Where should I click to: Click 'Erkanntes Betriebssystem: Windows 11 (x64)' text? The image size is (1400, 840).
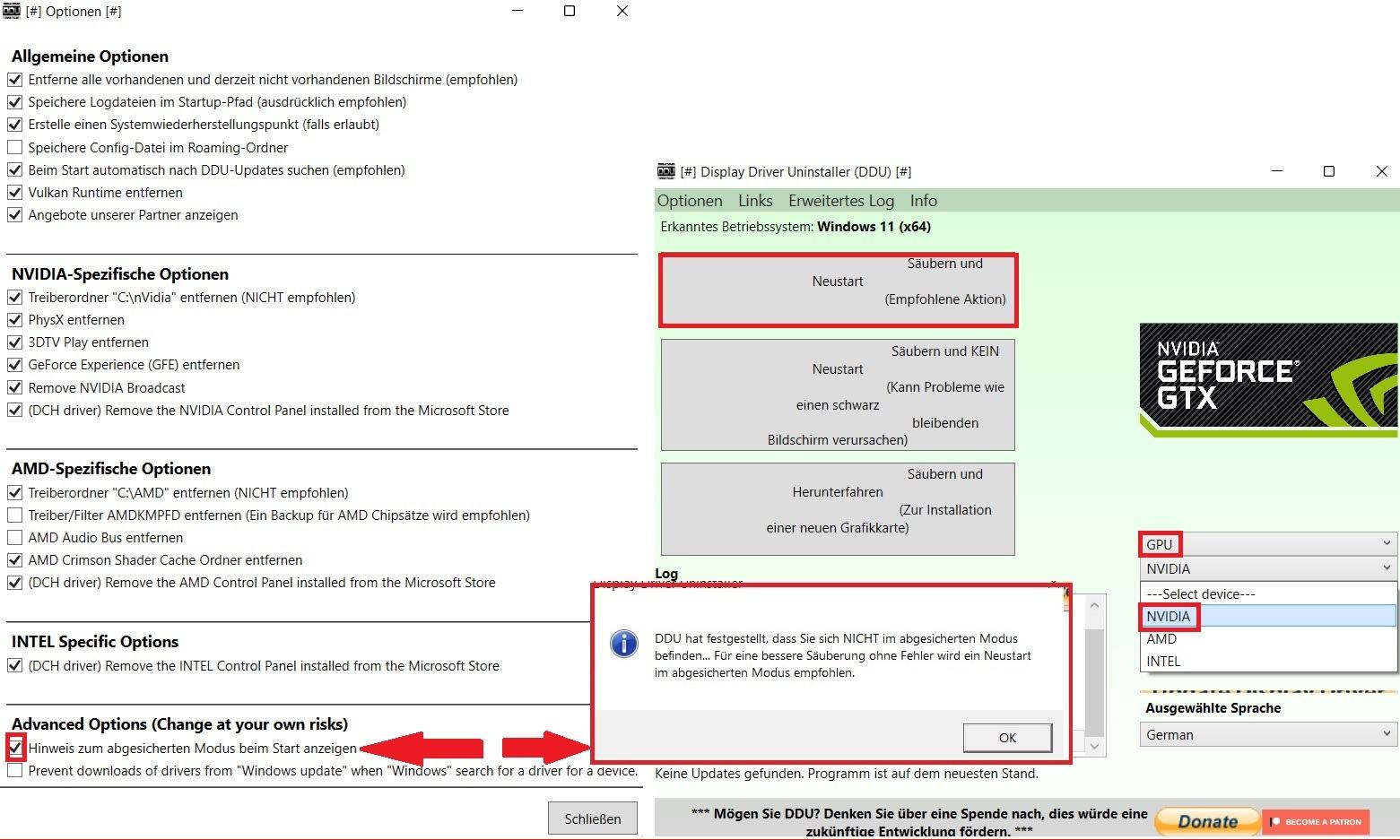point(796,227)
